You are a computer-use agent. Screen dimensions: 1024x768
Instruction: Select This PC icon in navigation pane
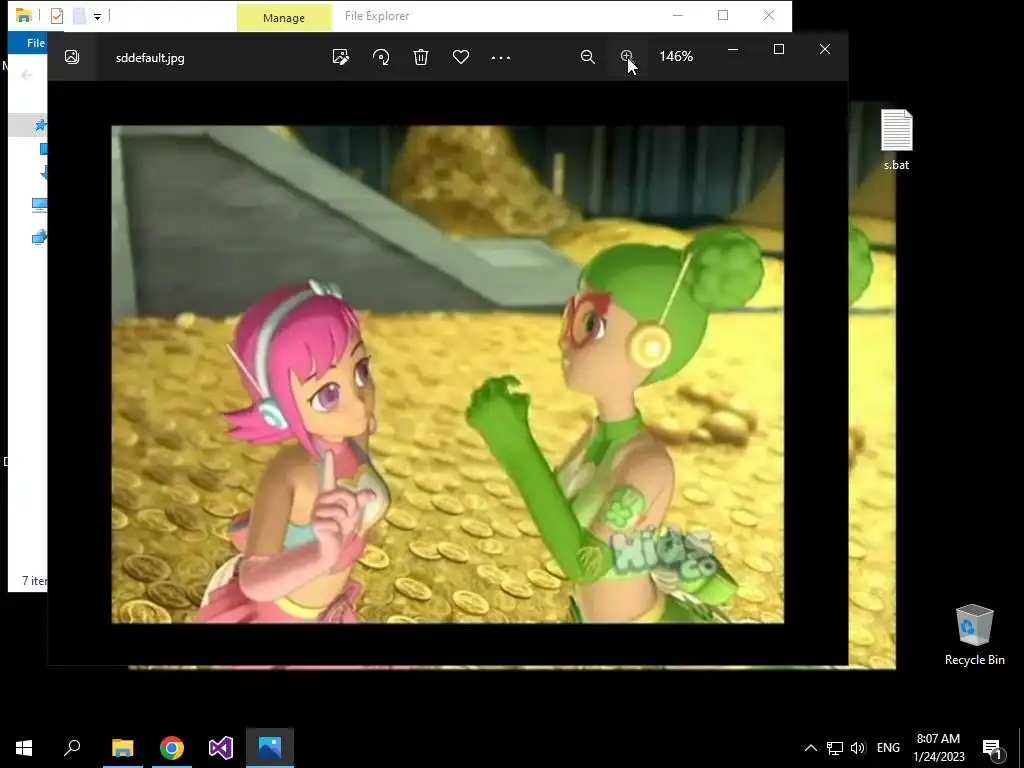(39, 205)
